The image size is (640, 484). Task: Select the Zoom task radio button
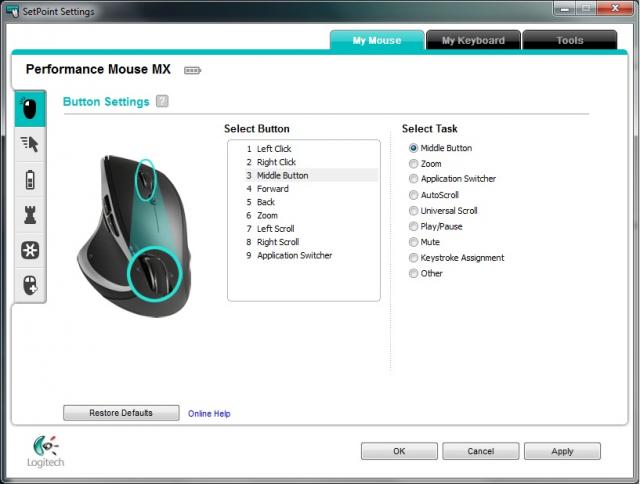pyautogui.click(x=413, y=164)
